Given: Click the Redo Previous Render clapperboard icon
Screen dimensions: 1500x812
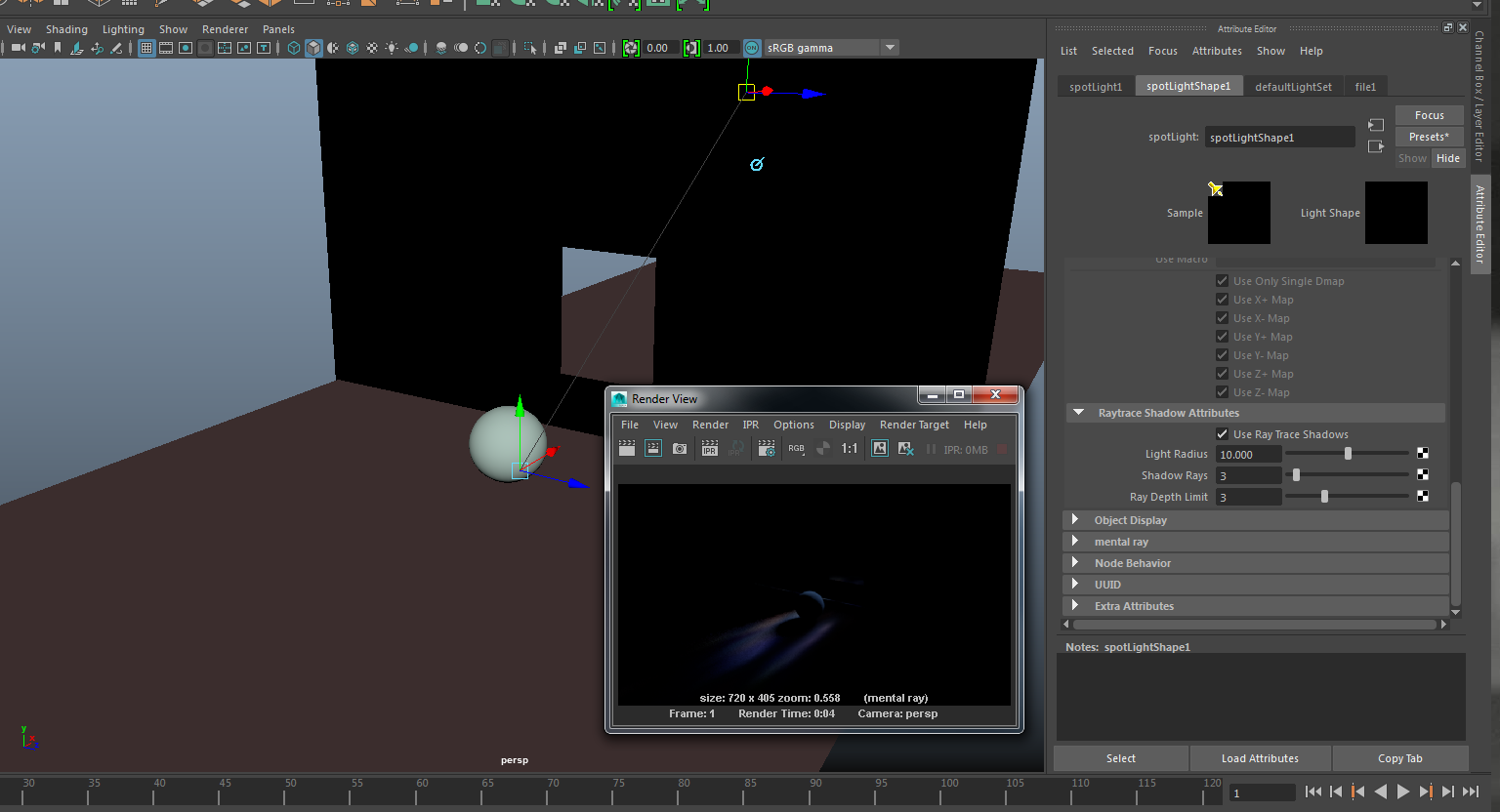Looking at the screenshot, I should tap(627, 449).
